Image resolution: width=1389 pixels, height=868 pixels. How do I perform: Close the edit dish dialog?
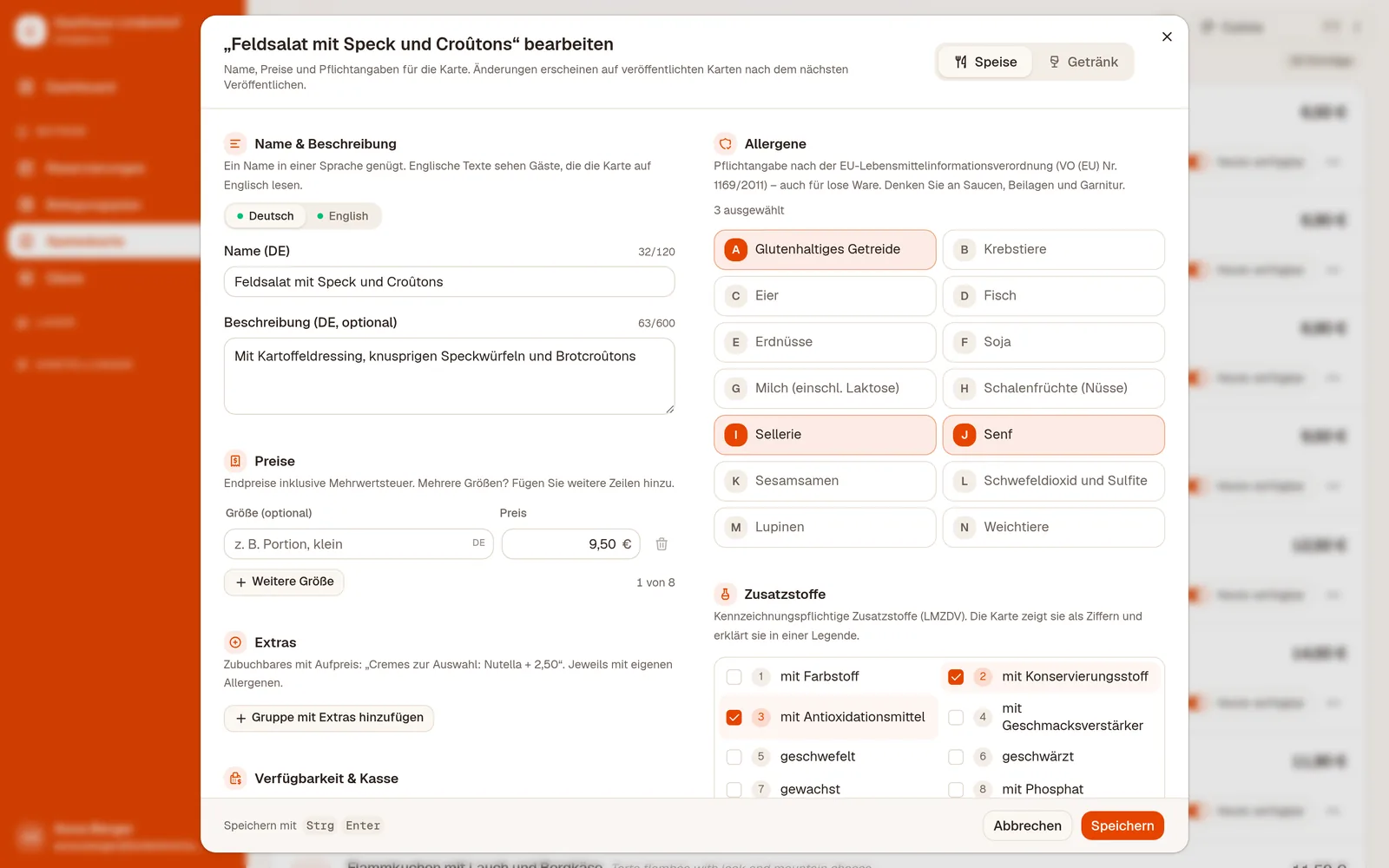[x=1167, y=36]
